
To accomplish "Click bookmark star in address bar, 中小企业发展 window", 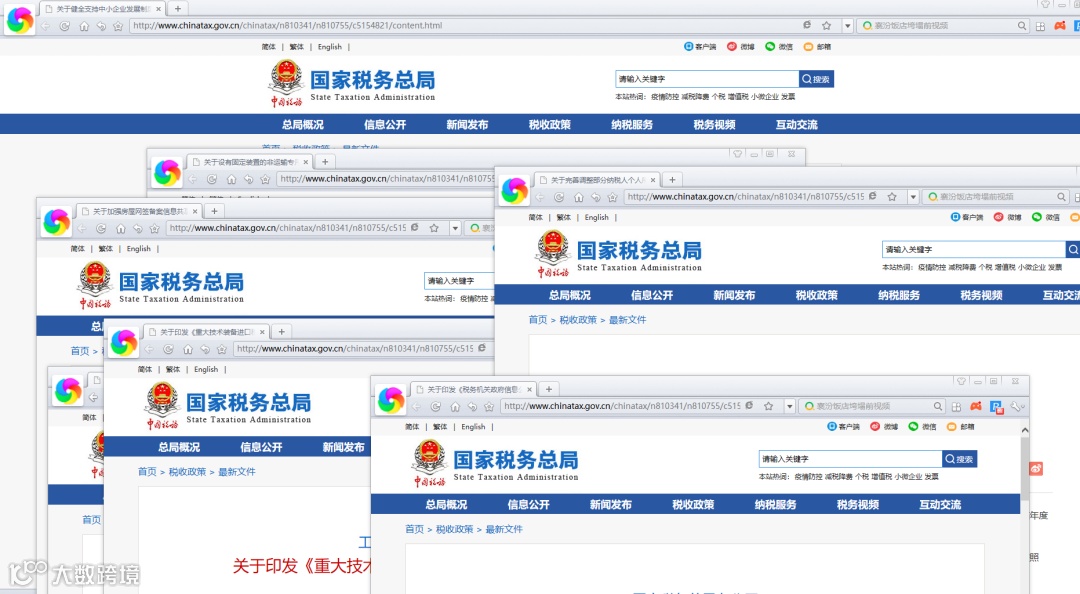I will (827, 25).
